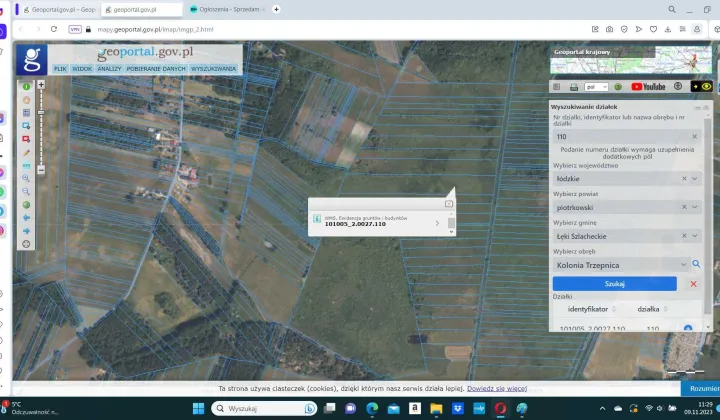The height and width of the screenshot is (420, 720).
Task: Open the POBIERANIE DANYCH menu
Action: click(x=156, y=68)
